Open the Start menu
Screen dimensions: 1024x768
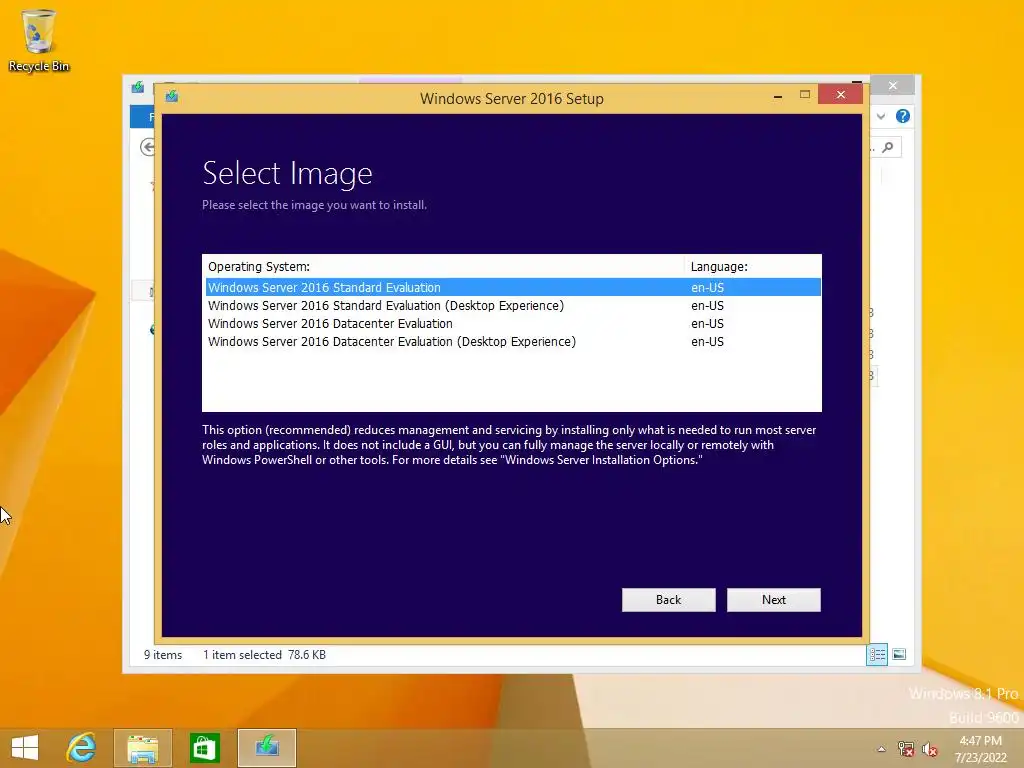25,747
